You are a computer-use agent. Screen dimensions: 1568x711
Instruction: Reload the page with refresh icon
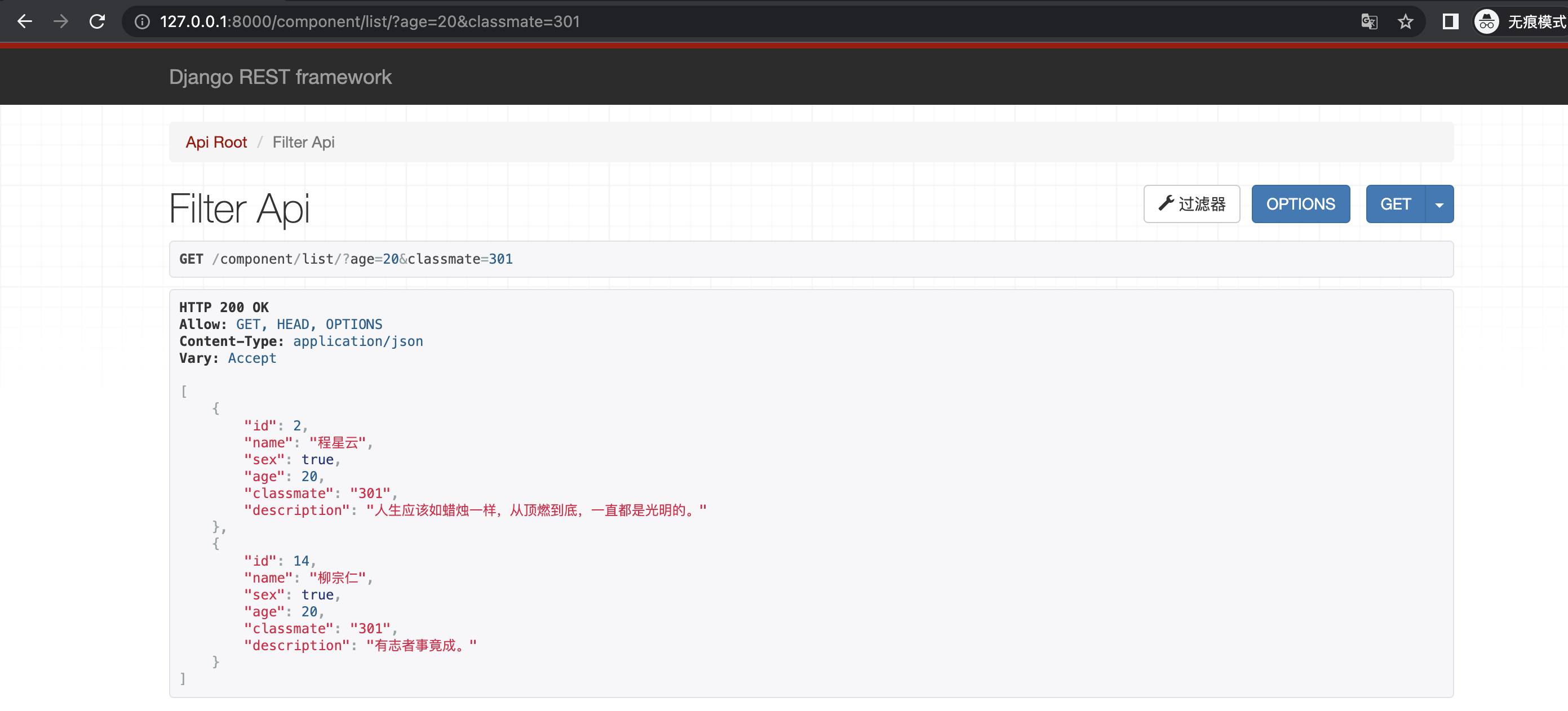click(98, 22)
